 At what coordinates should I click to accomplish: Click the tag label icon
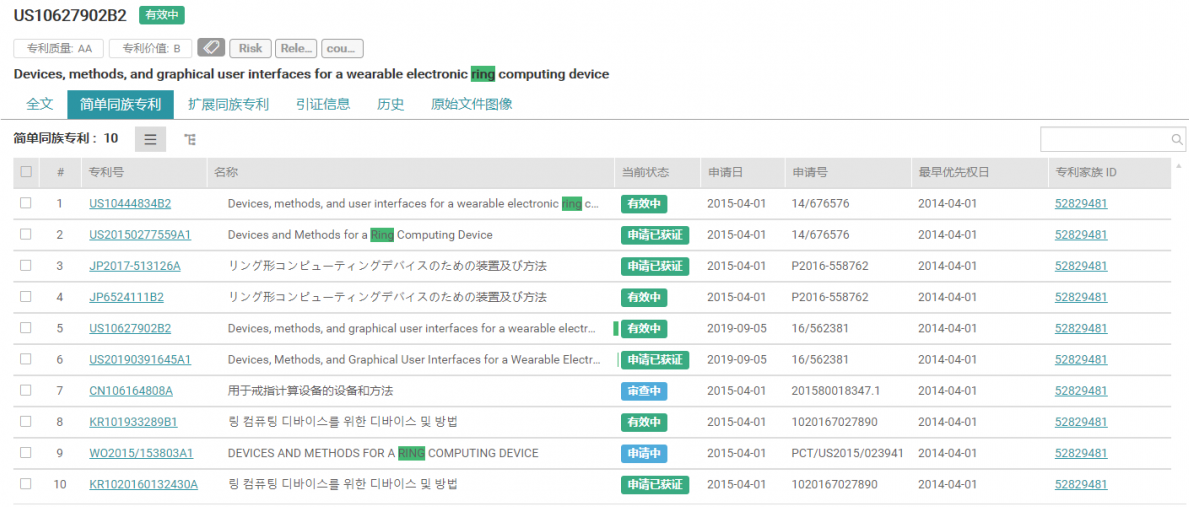pos(211,48)
